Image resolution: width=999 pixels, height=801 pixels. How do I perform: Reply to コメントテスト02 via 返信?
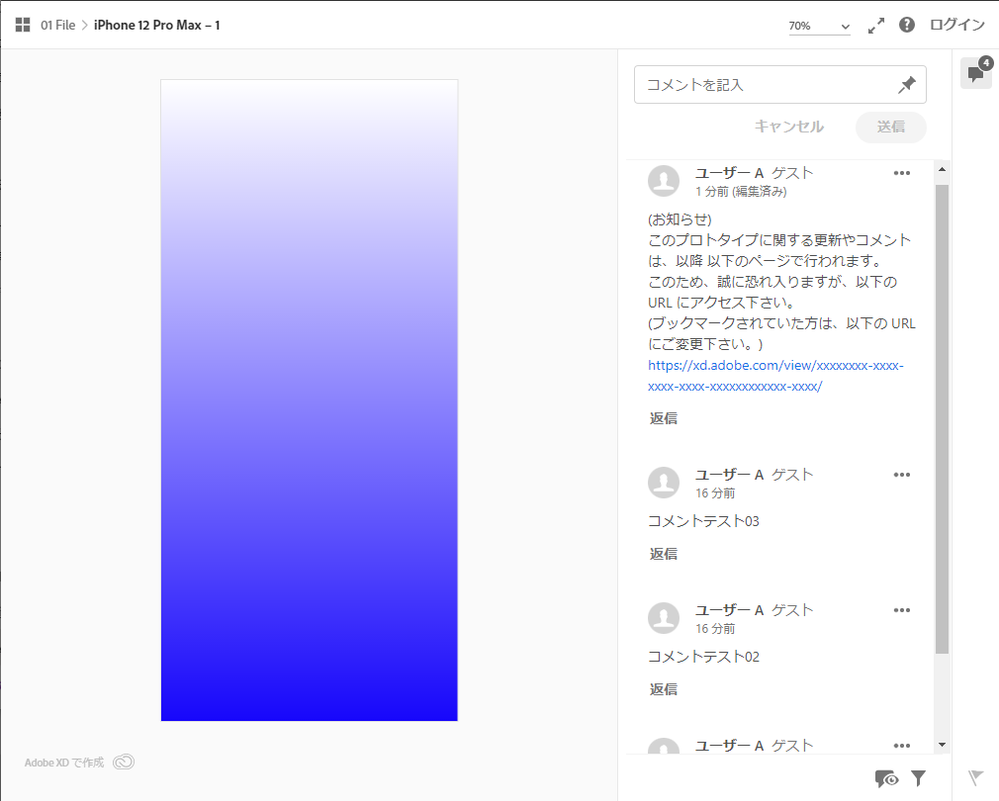[663, 688]
